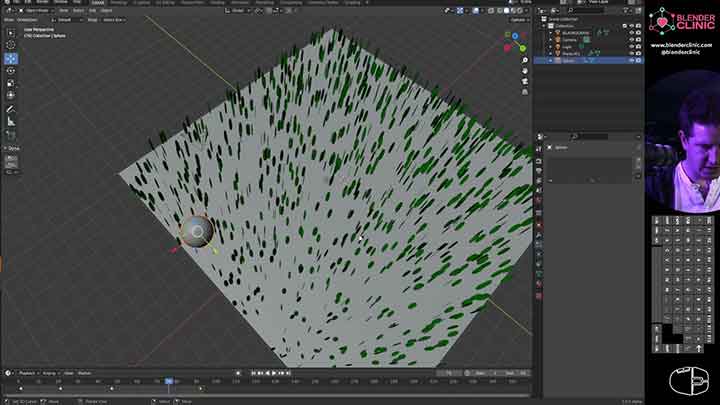
Task: Click the green Y axis gizmo ball
Action: point(523,48)
